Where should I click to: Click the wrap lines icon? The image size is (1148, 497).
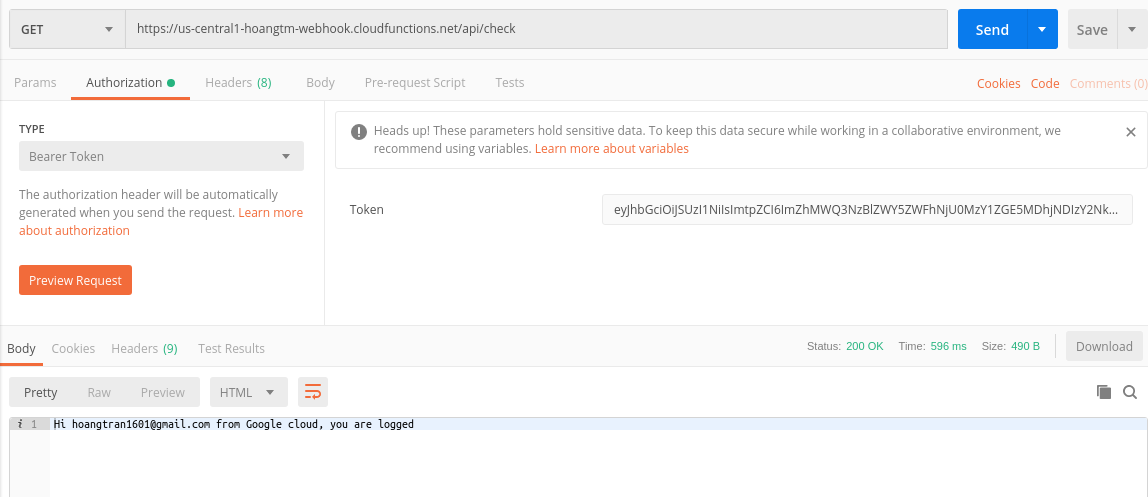(x=313, y=392)
